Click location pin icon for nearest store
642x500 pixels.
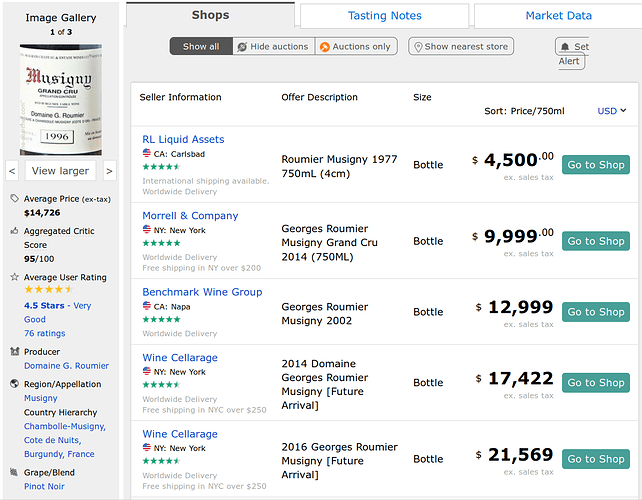coord(416,47)
